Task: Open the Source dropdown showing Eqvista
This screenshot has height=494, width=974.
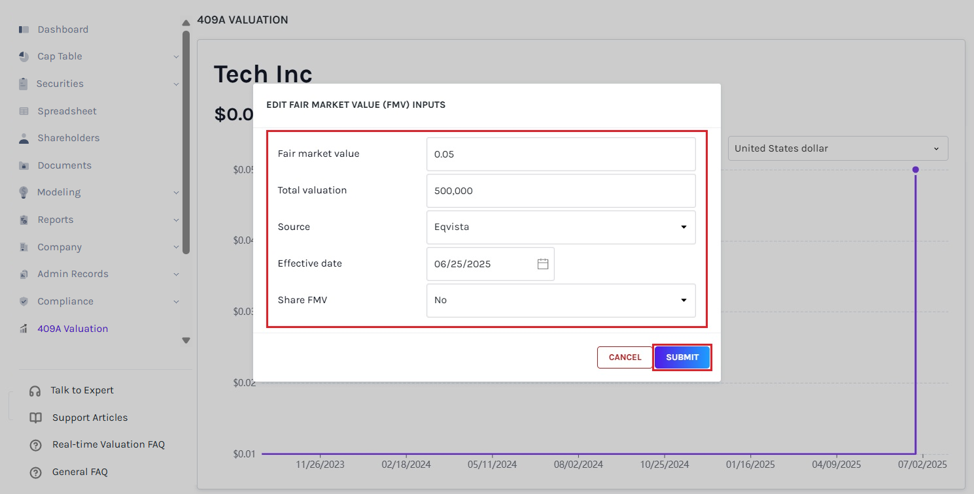Action: tap(561, 227)
